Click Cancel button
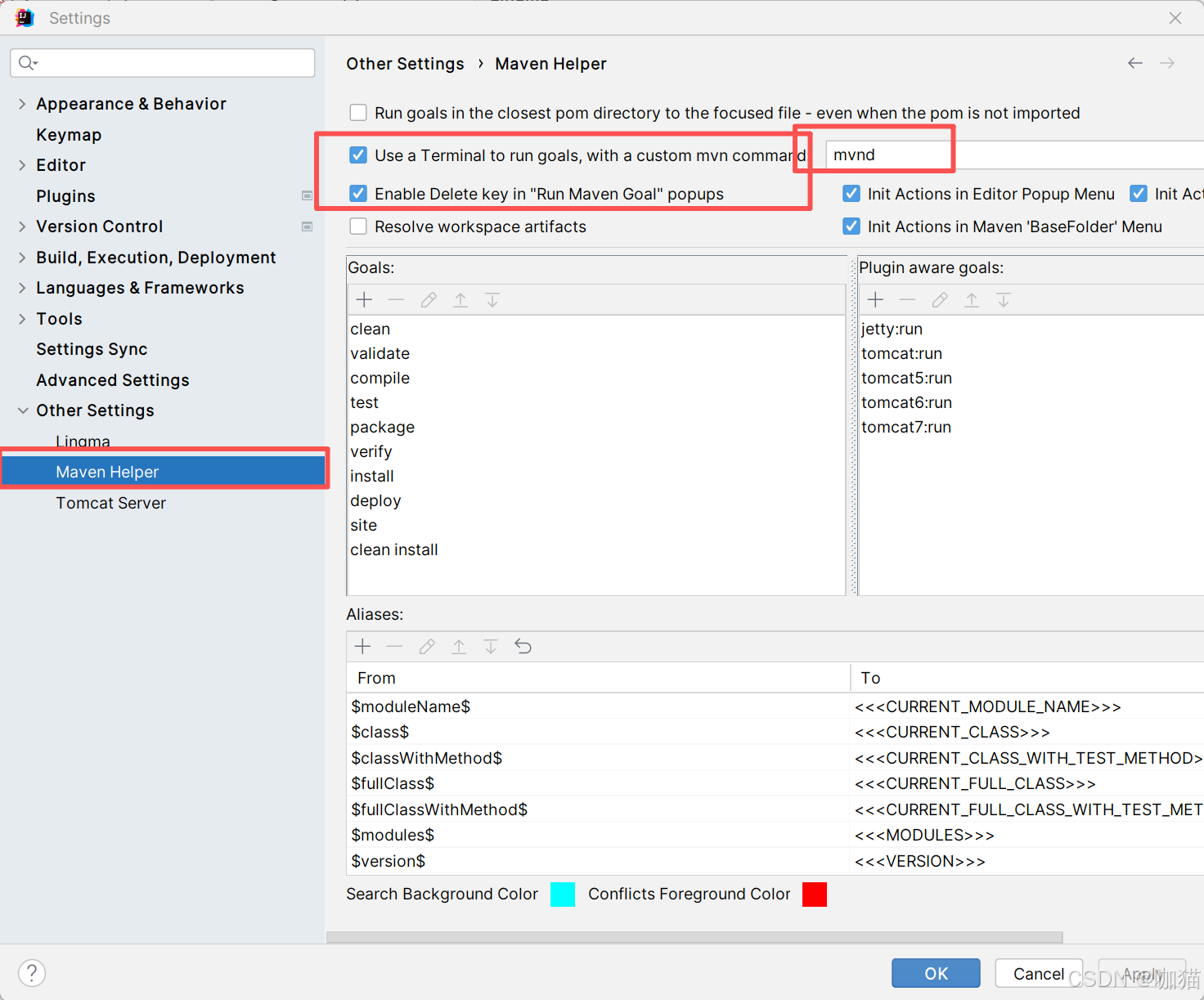The width and height of the screenshot is (1204, 1000). click(x=1039, y=973)
